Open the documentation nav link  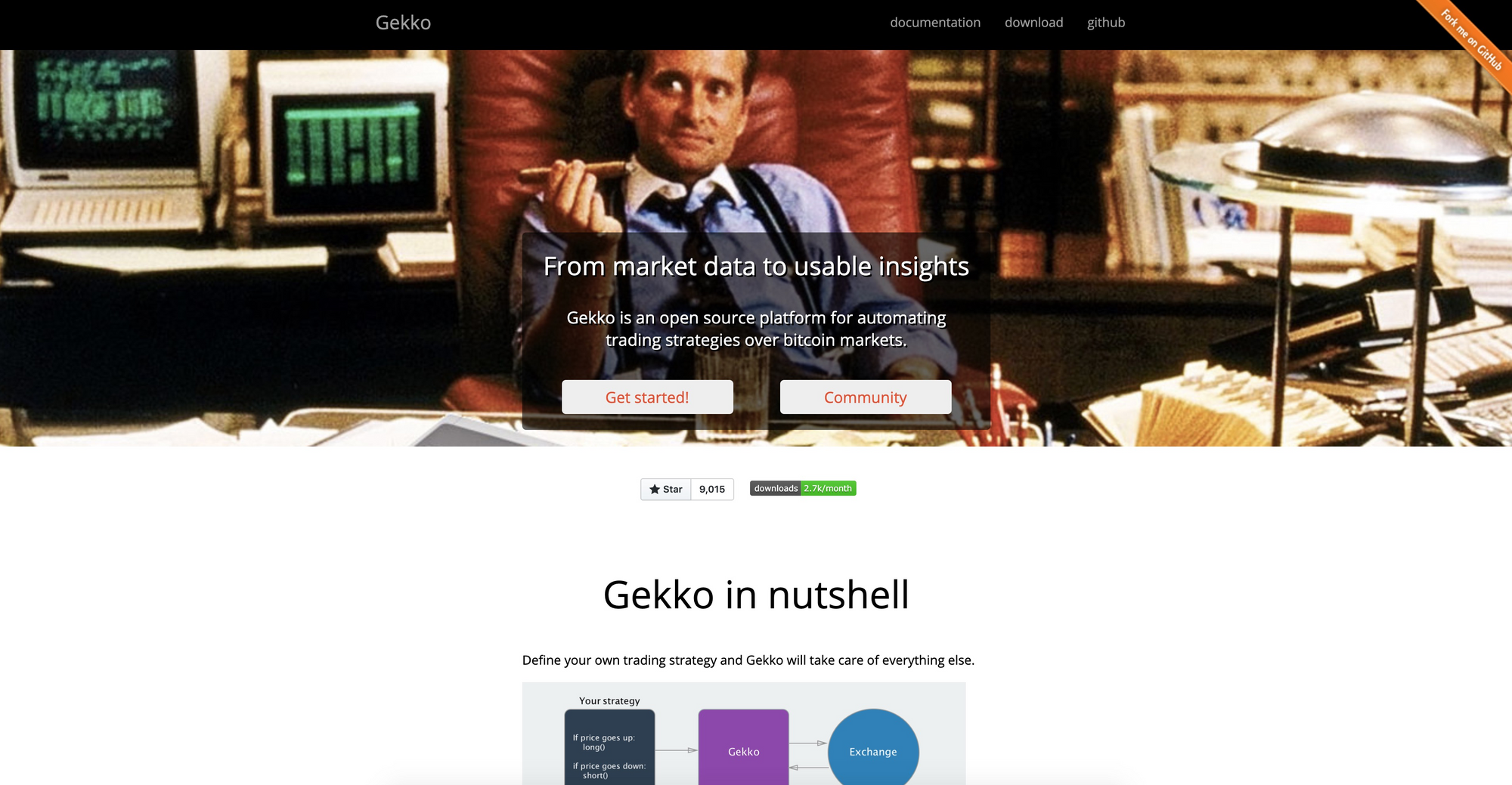click(935, 23)
